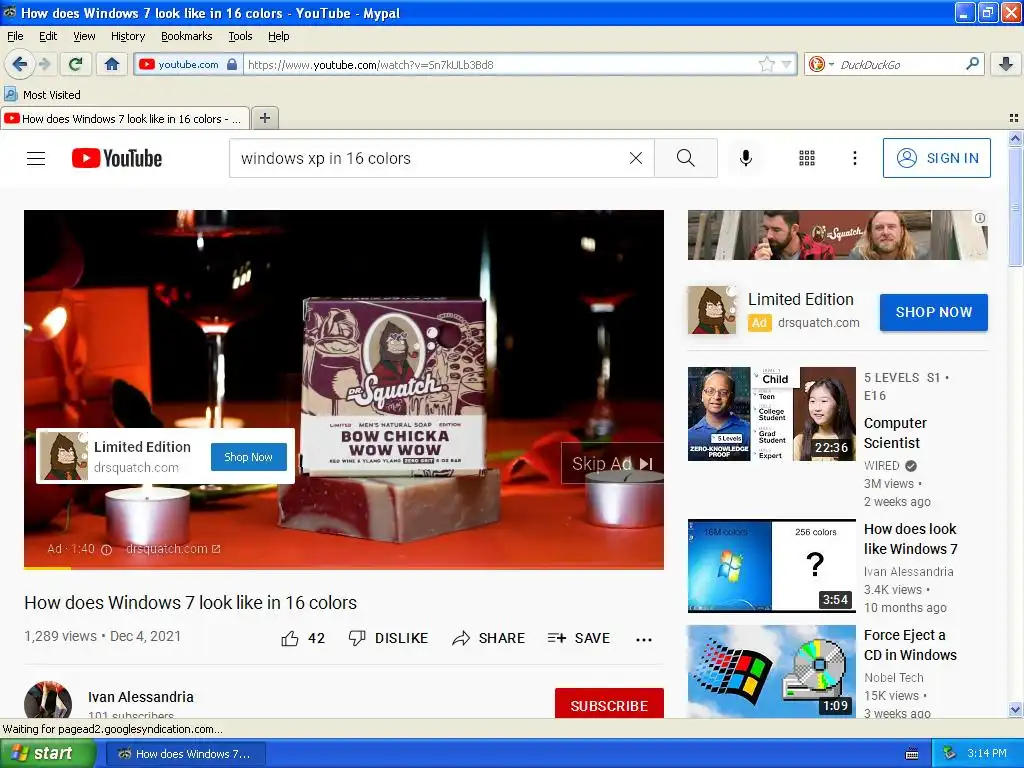The width and height of the screenshot is (1024, 768).
Task: Click the yellow ad progress bar
Action: [x=47, y=568]
